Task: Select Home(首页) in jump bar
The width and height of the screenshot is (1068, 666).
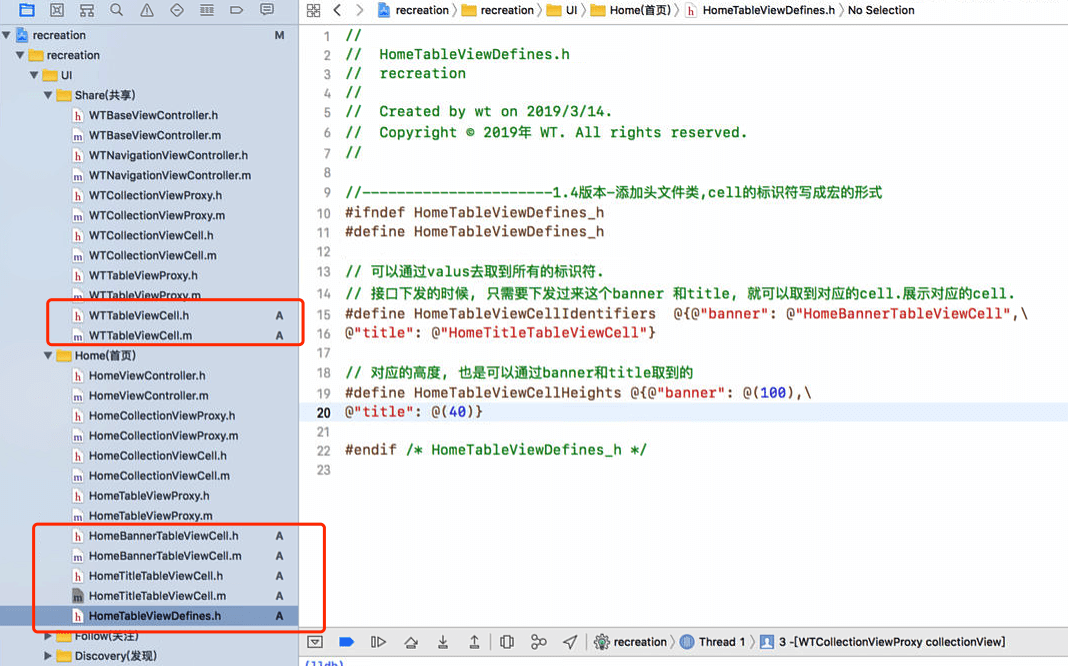Action: (x=631, y=10)
